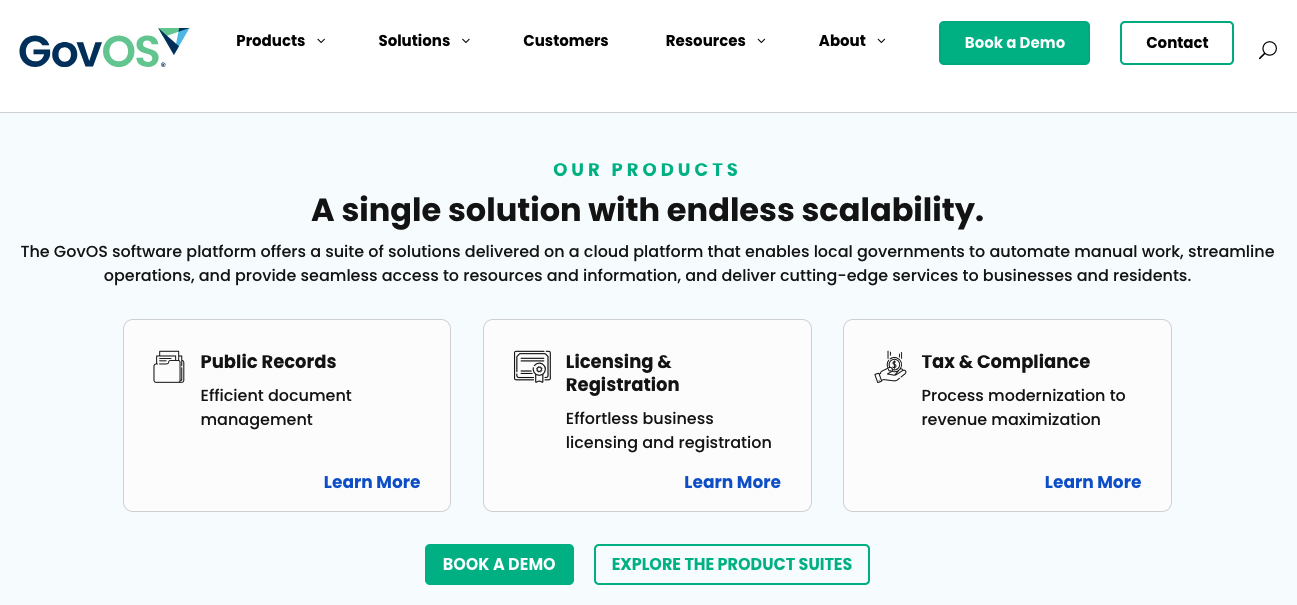Click the Licensing certificate icon

pyautogui.click(x=532, y=367)
